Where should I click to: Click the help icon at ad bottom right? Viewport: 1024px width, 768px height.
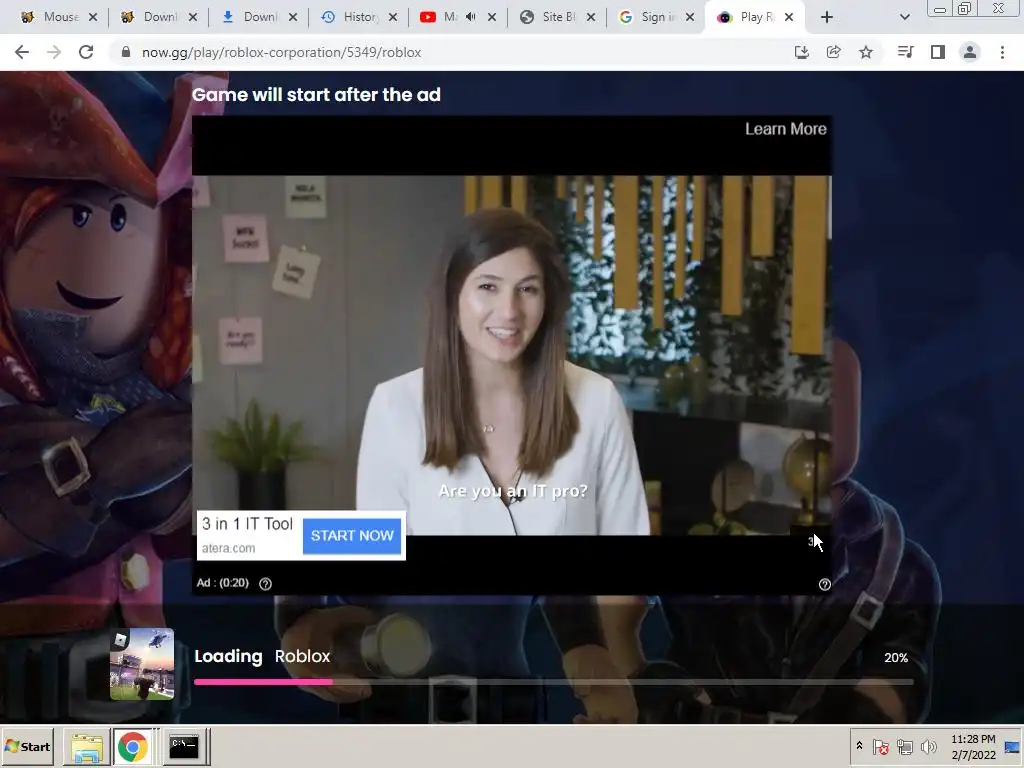pyautogui.click(x=824, y=584)
